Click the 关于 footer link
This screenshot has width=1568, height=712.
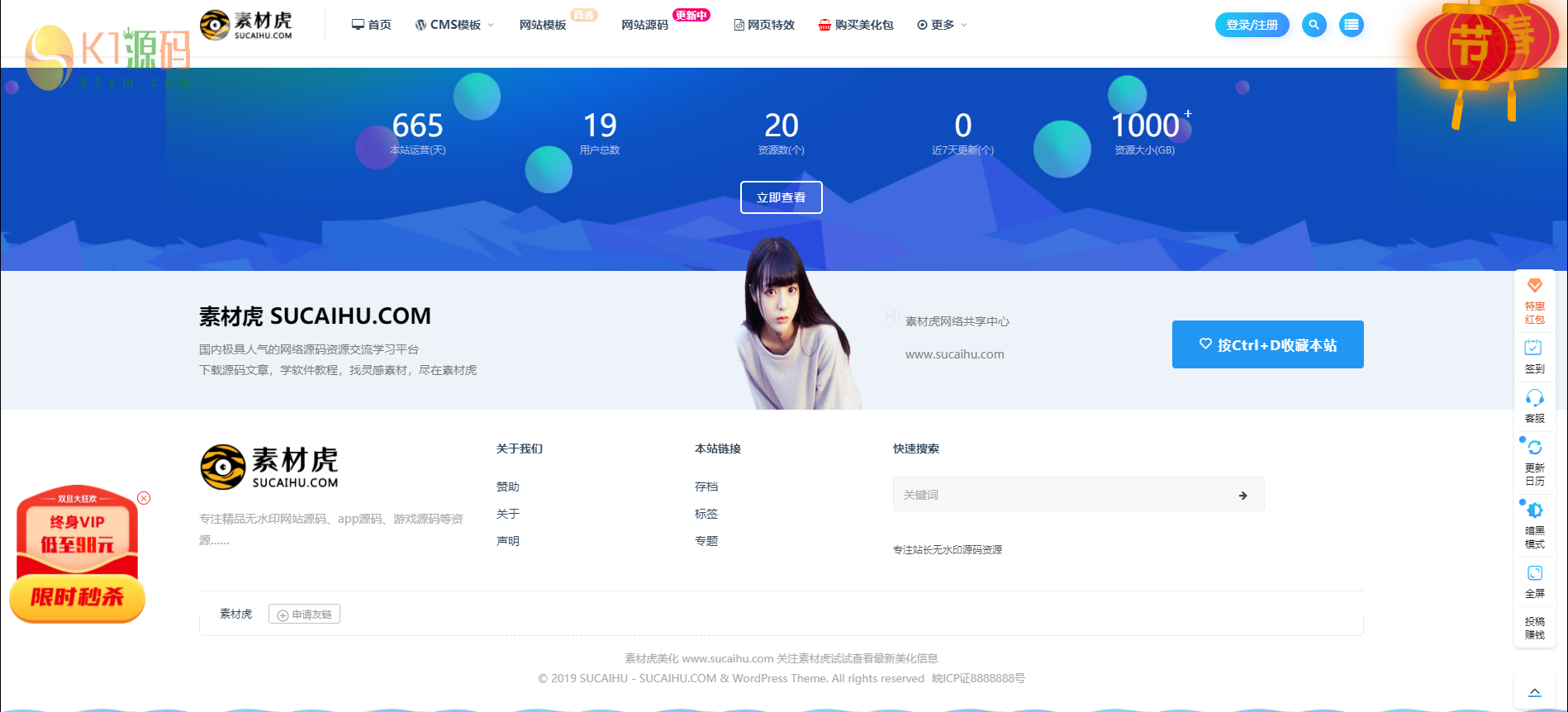point(508,514)
